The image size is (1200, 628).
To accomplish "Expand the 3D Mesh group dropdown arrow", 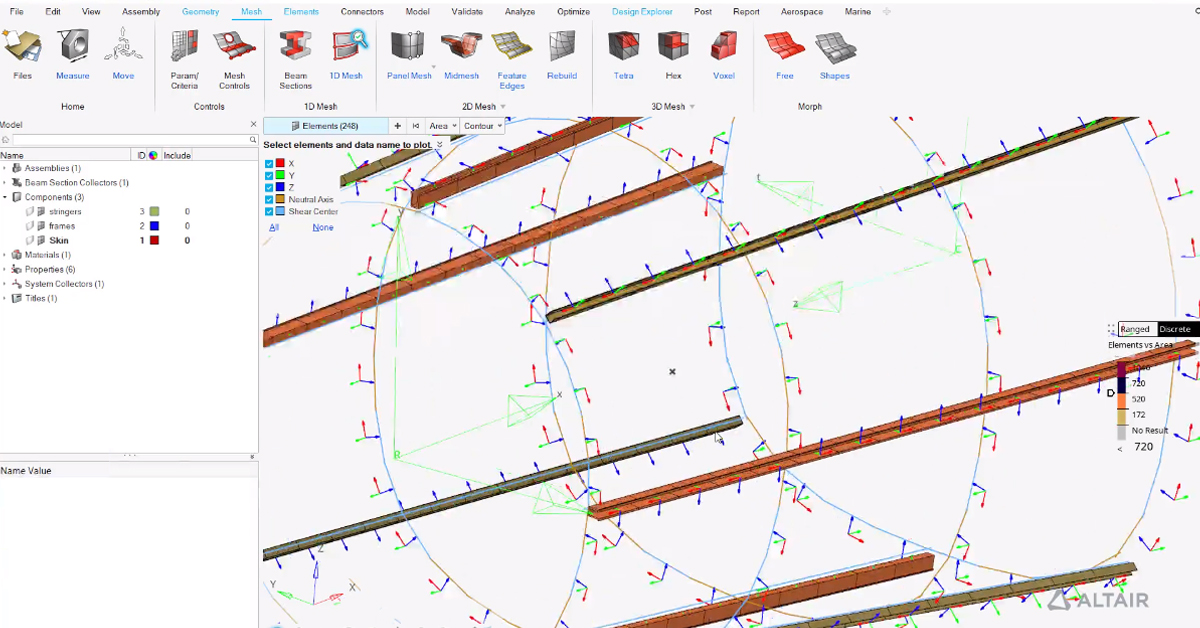I will tap(692, 107).
